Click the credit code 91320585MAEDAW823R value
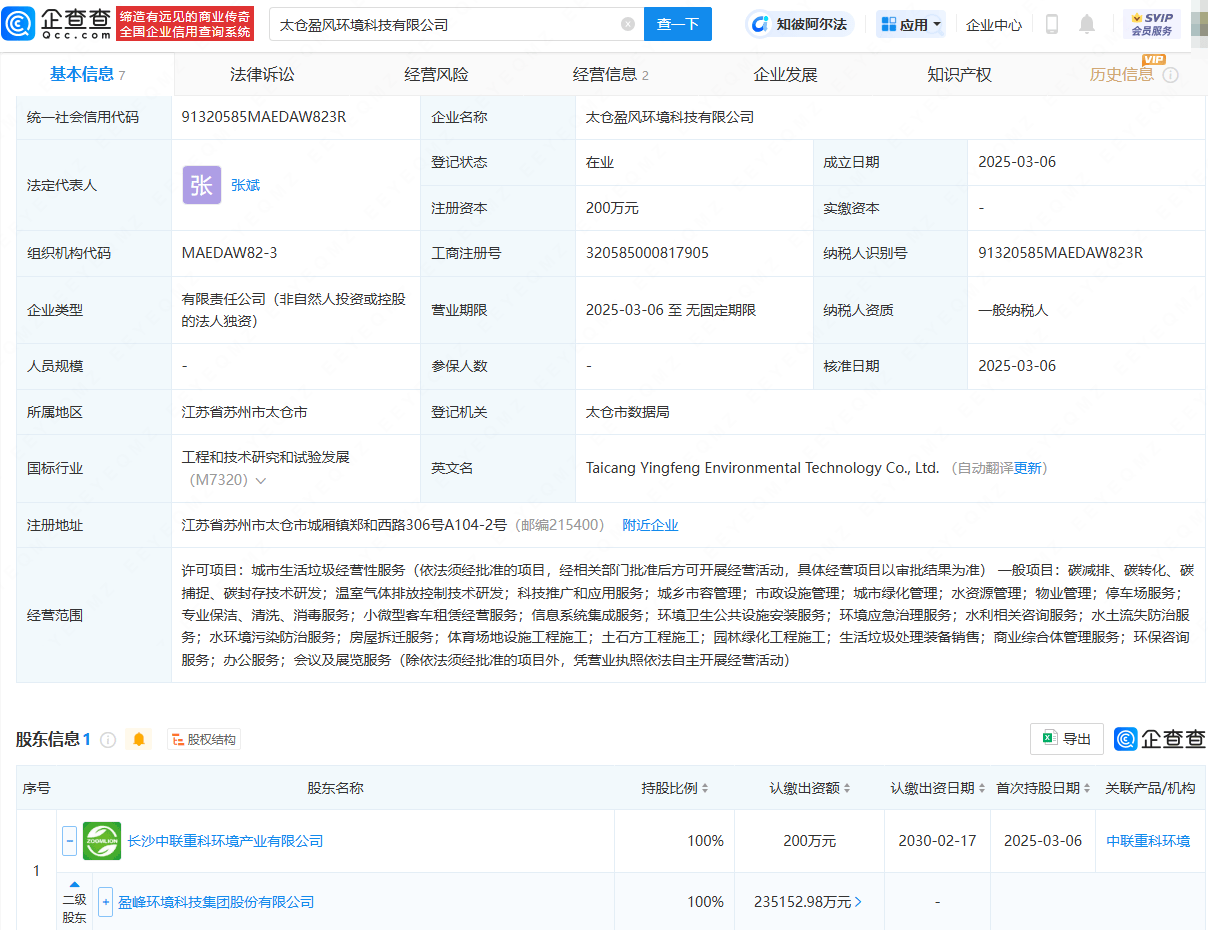1208x930 pixels. 264,117
